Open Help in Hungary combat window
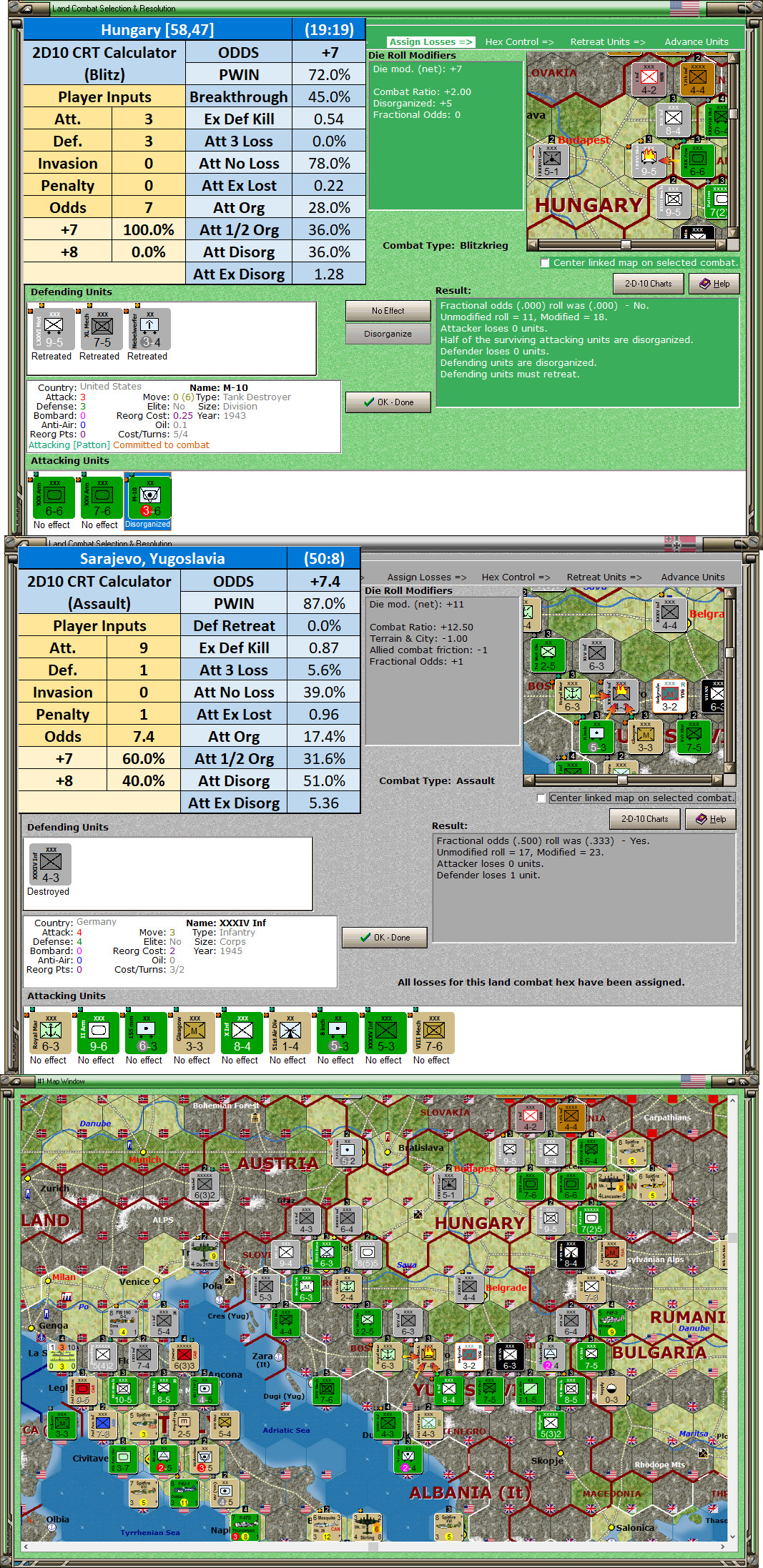The image size is (763, 1568). tap(714, 284)
